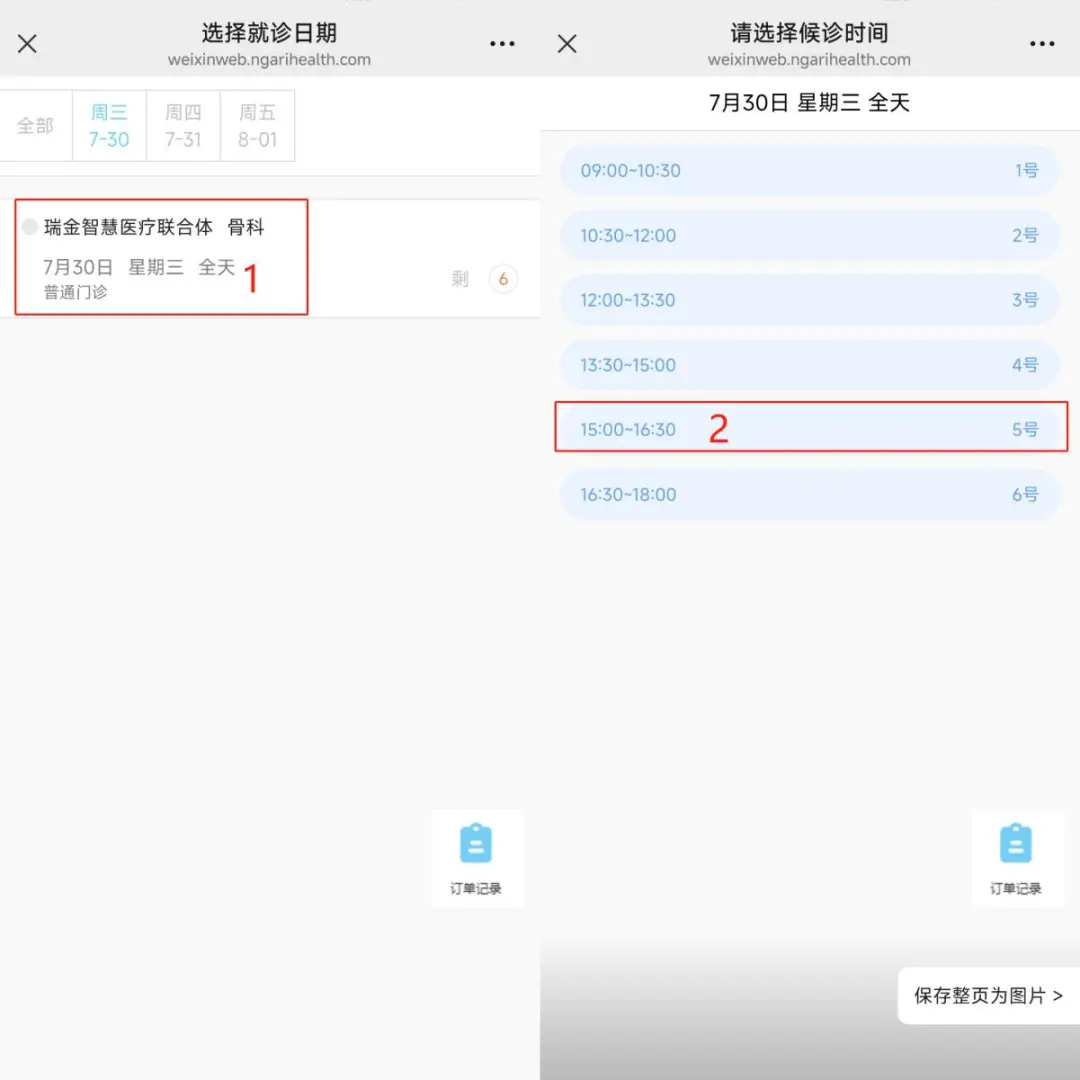Choose the 10:30~12:00 time slot
Image resolution: width=1080 pixels, height=1080 pixels.
tap(808, 236)
